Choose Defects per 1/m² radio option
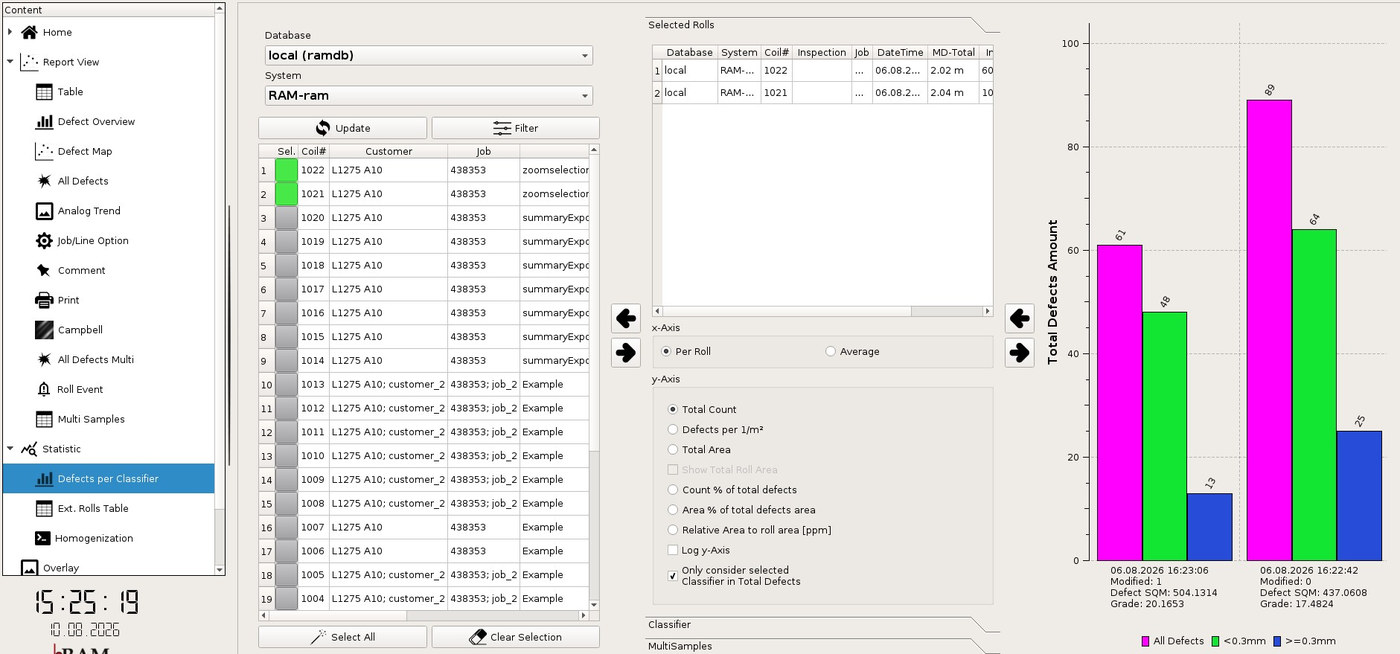 coord(673,430)
